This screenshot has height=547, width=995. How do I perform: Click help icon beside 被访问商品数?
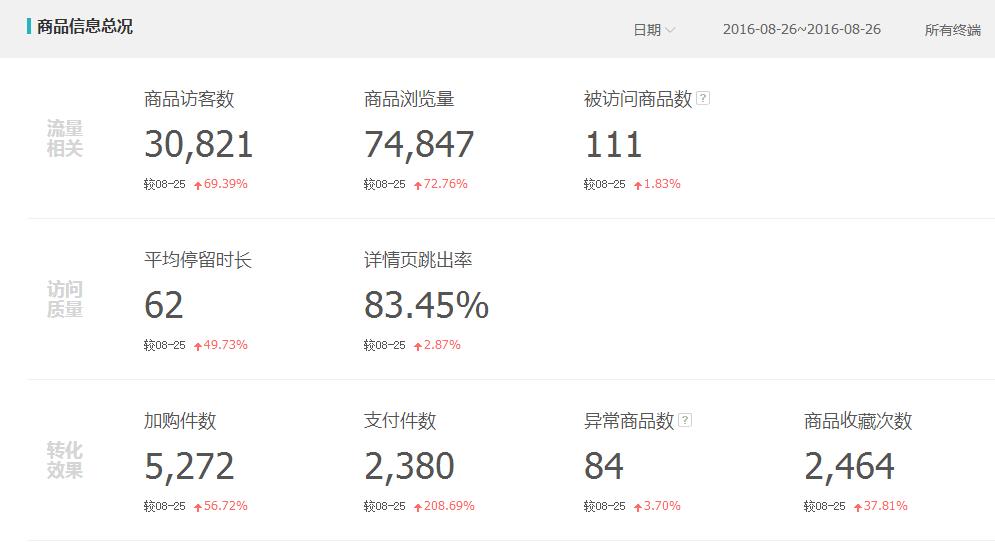(703, 98)
